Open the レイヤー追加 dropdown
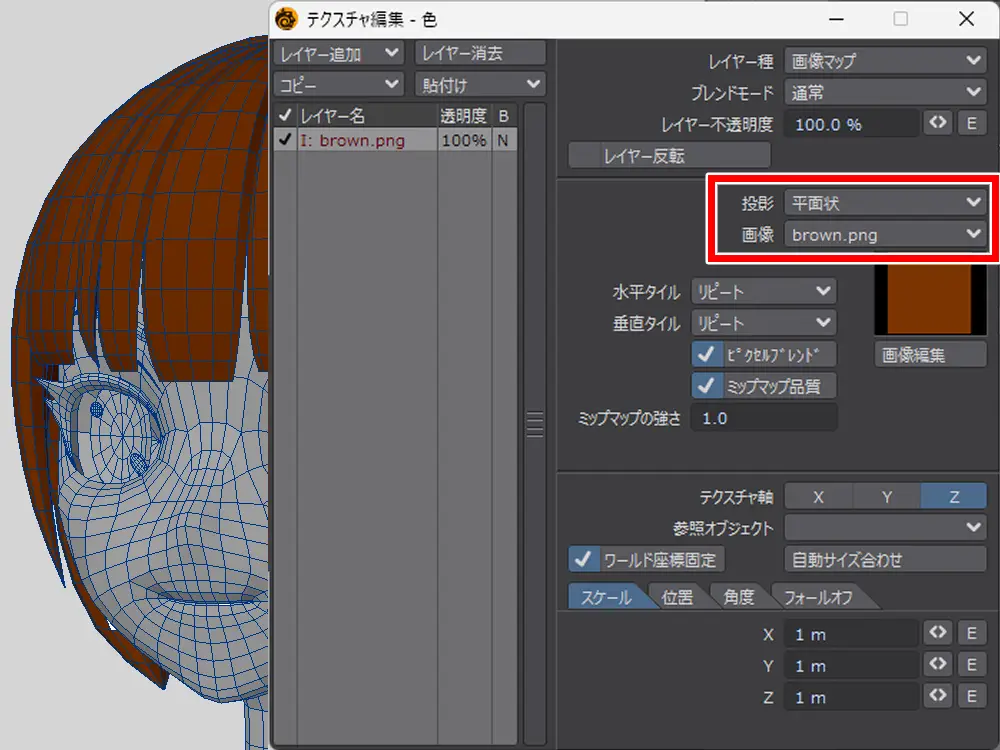This screenshot has height=750, width=1000. pyautogui.click(x=339, y=53)
